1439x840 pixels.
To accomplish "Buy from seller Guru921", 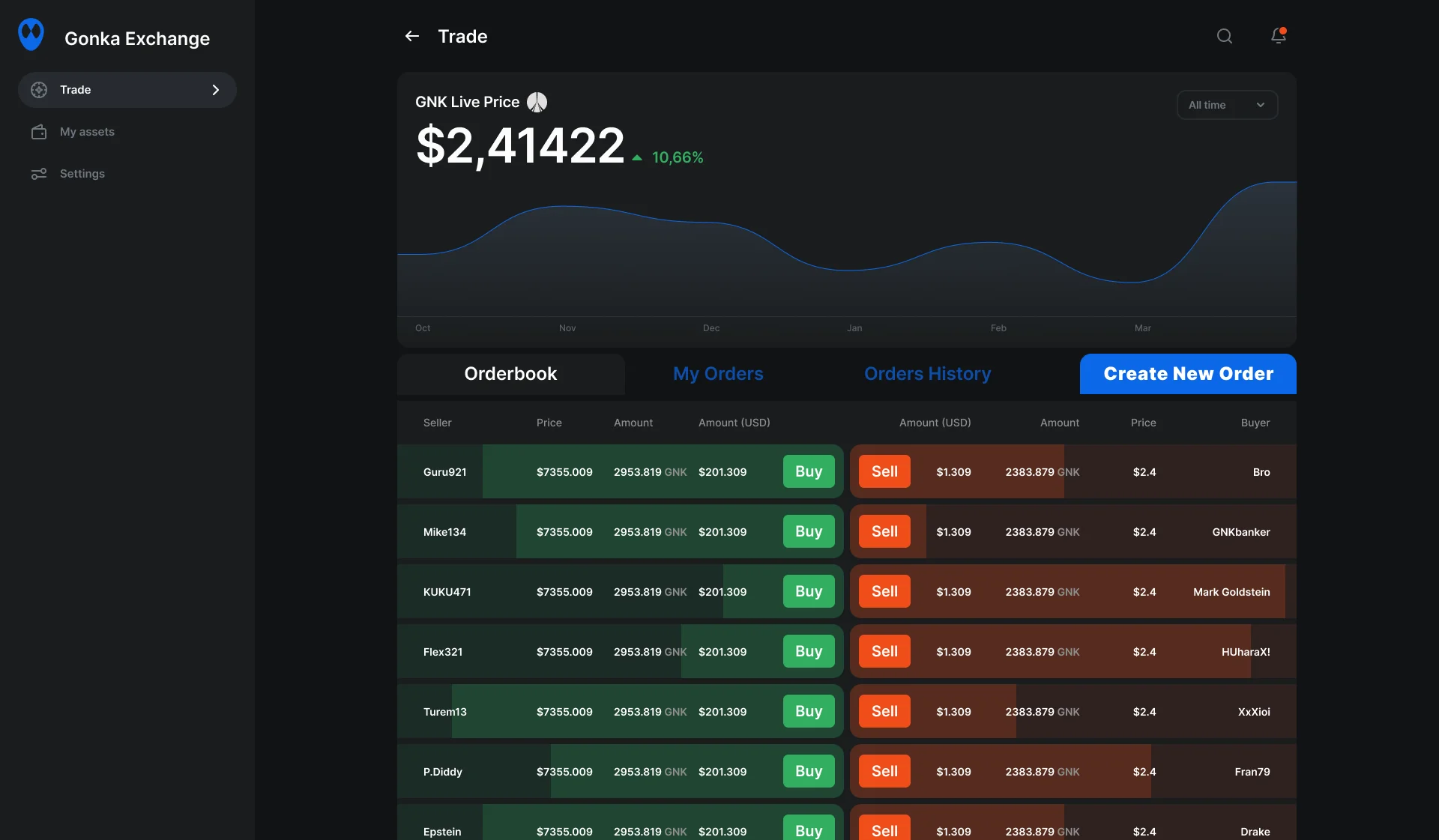I will coord(808,471).
